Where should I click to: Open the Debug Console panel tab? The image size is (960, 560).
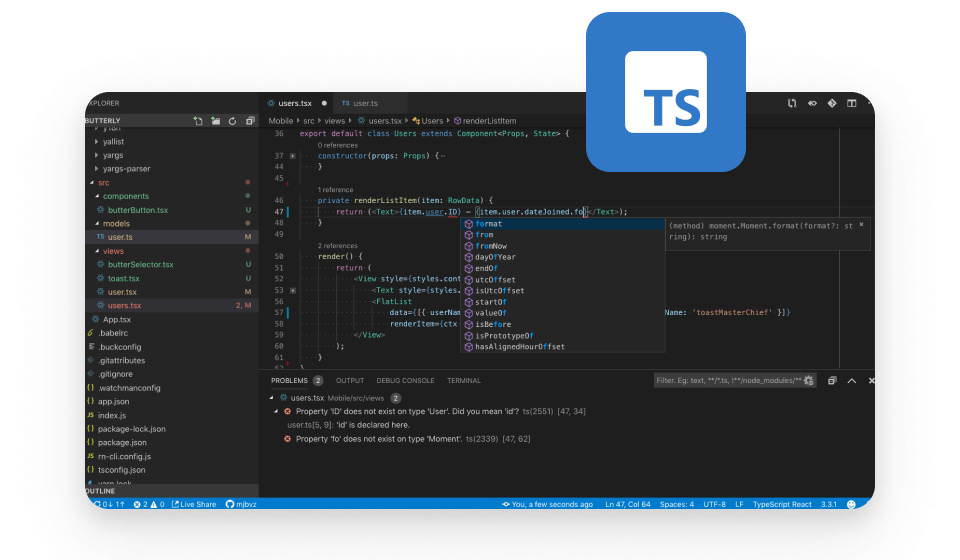click(x=405, y=381)
